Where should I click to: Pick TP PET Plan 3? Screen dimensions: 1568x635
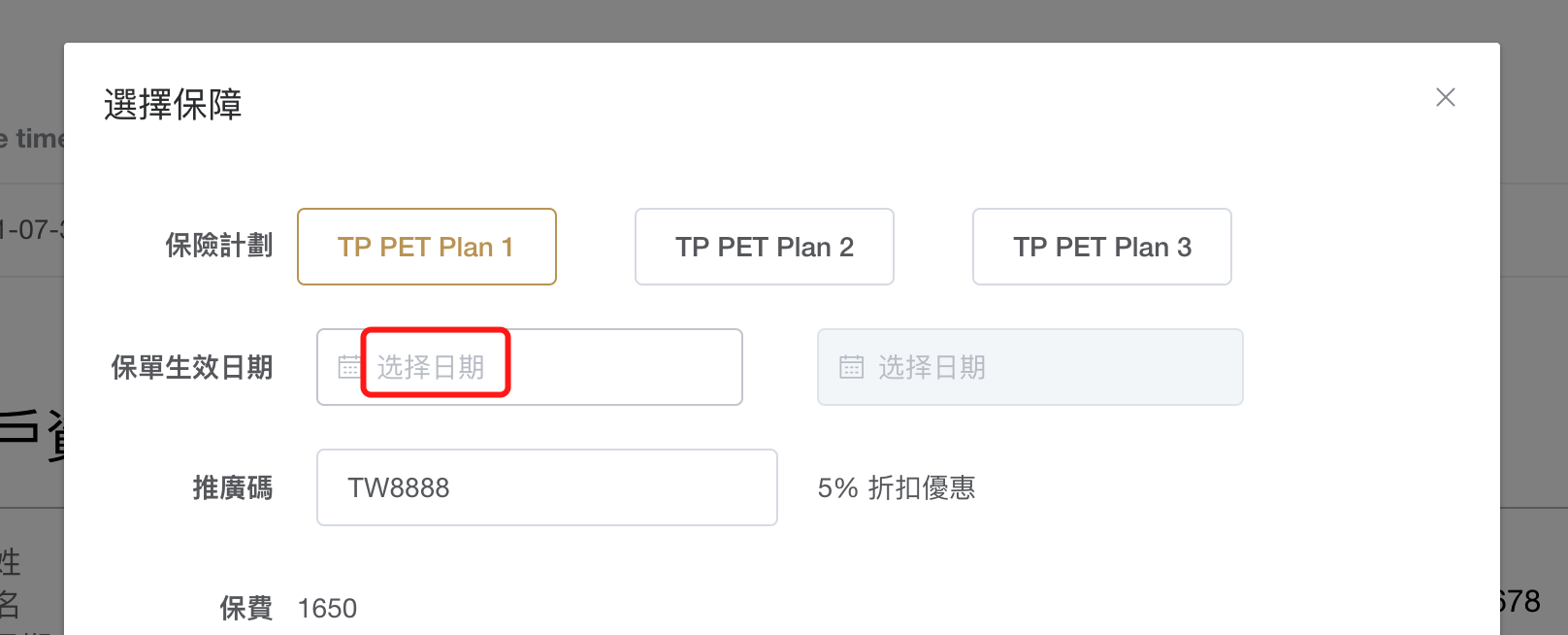pyautogui.click(x=1102, y=247)
